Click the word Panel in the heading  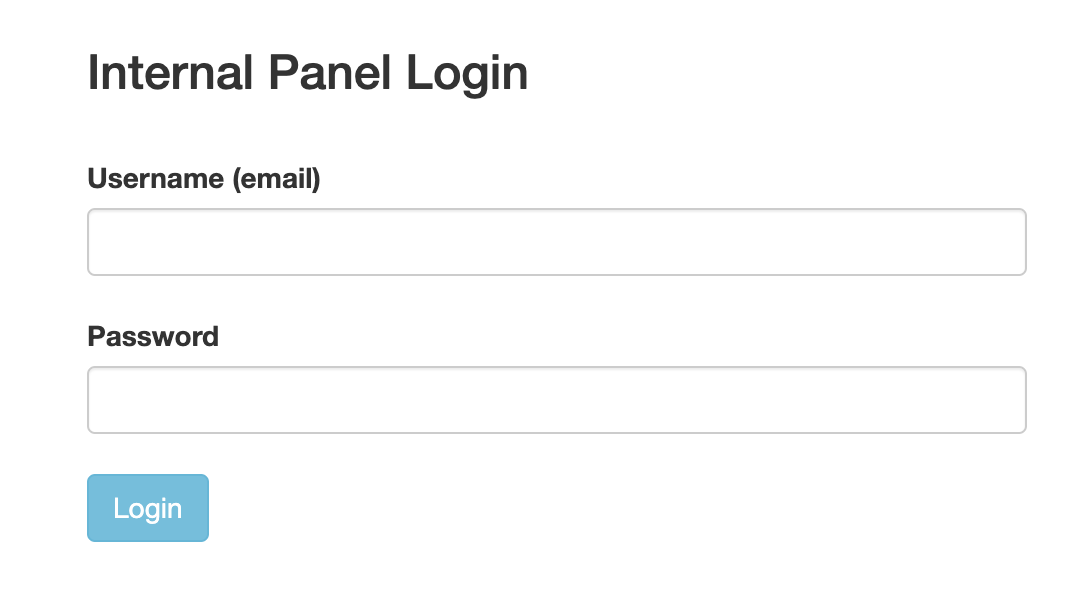329,72
